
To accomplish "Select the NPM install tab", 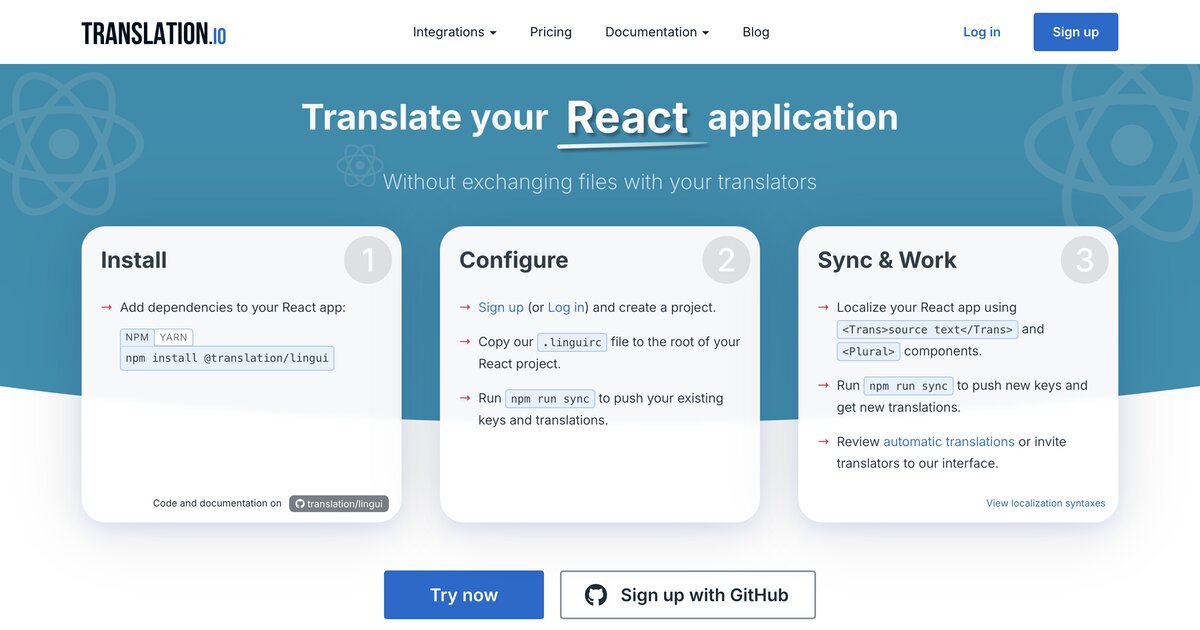I will [137, 337].
